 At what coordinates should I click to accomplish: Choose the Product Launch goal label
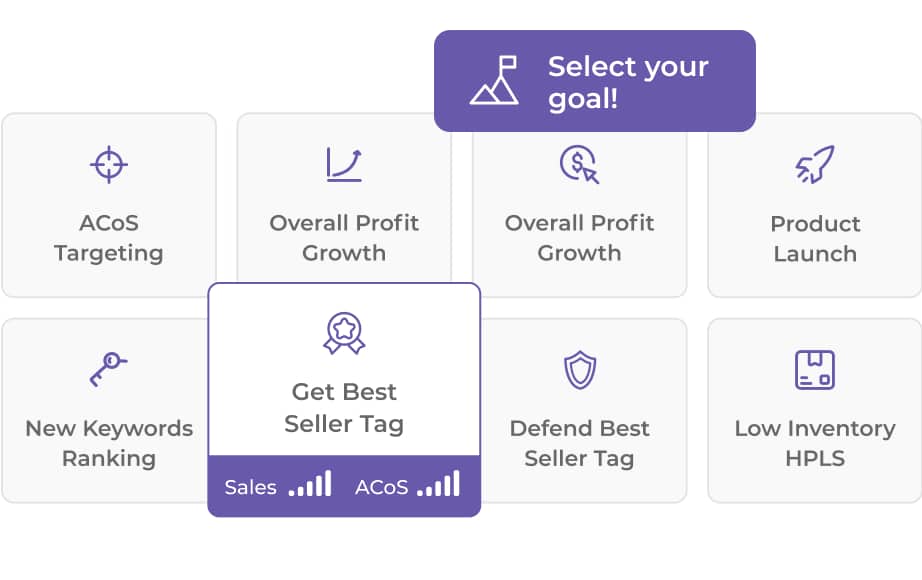[815, 238]
